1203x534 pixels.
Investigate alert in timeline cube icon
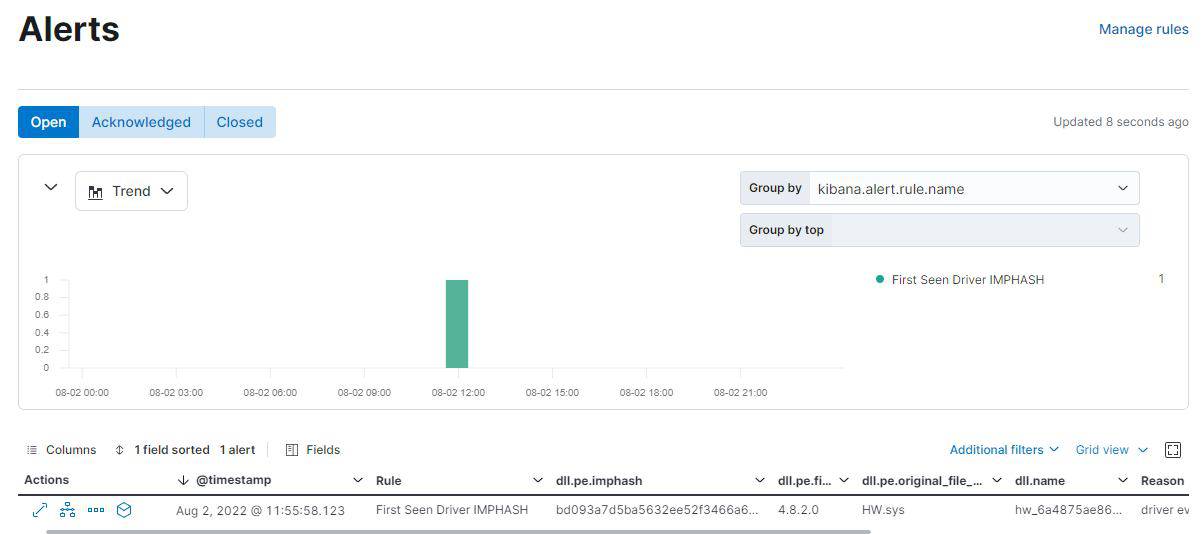click(124, 510)
